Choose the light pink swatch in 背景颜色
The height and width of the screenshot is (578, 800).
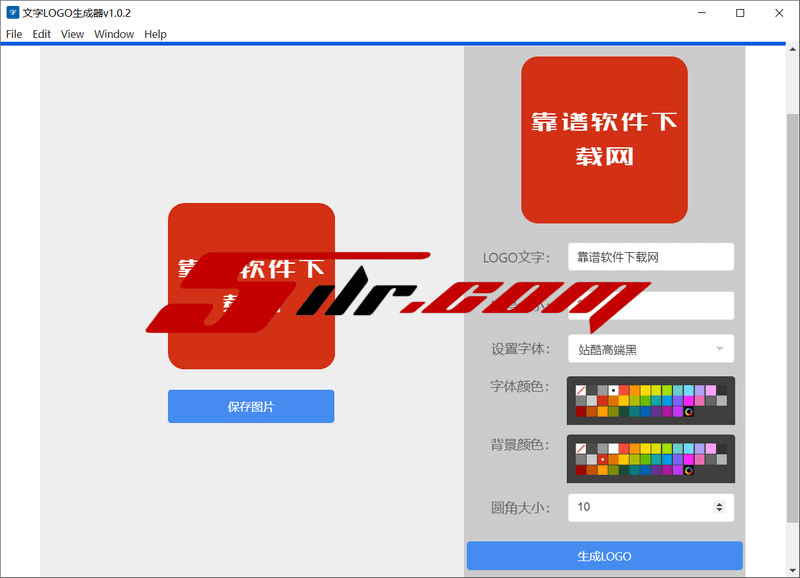711,448
